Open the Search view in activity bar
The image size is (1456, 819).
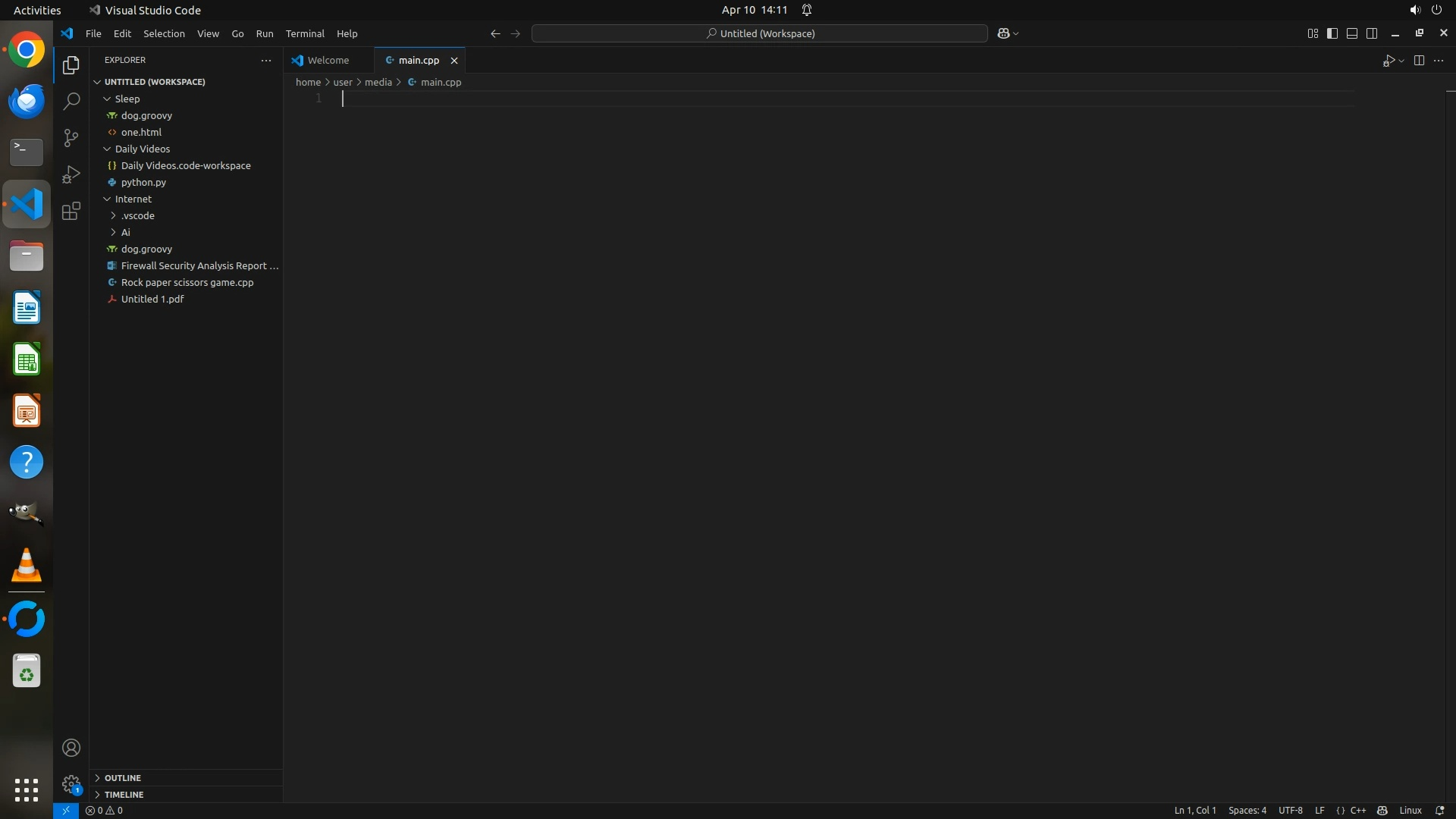(71, 101)
